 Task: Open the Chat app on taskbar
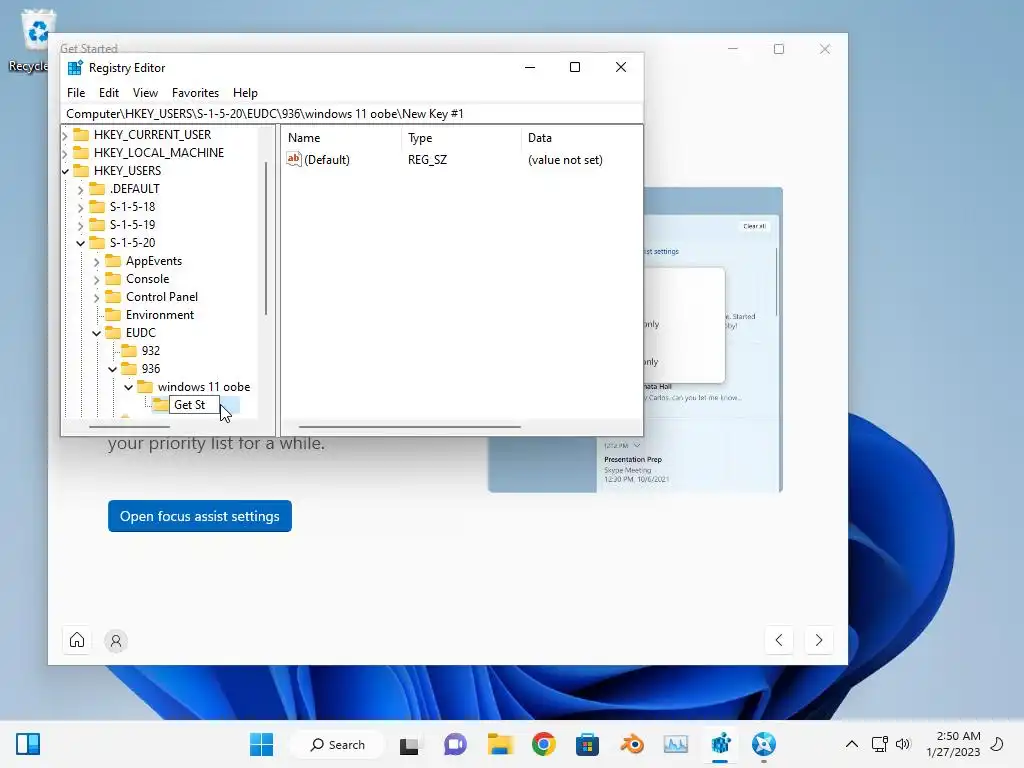pyautogui.click(x=455, y=744)
